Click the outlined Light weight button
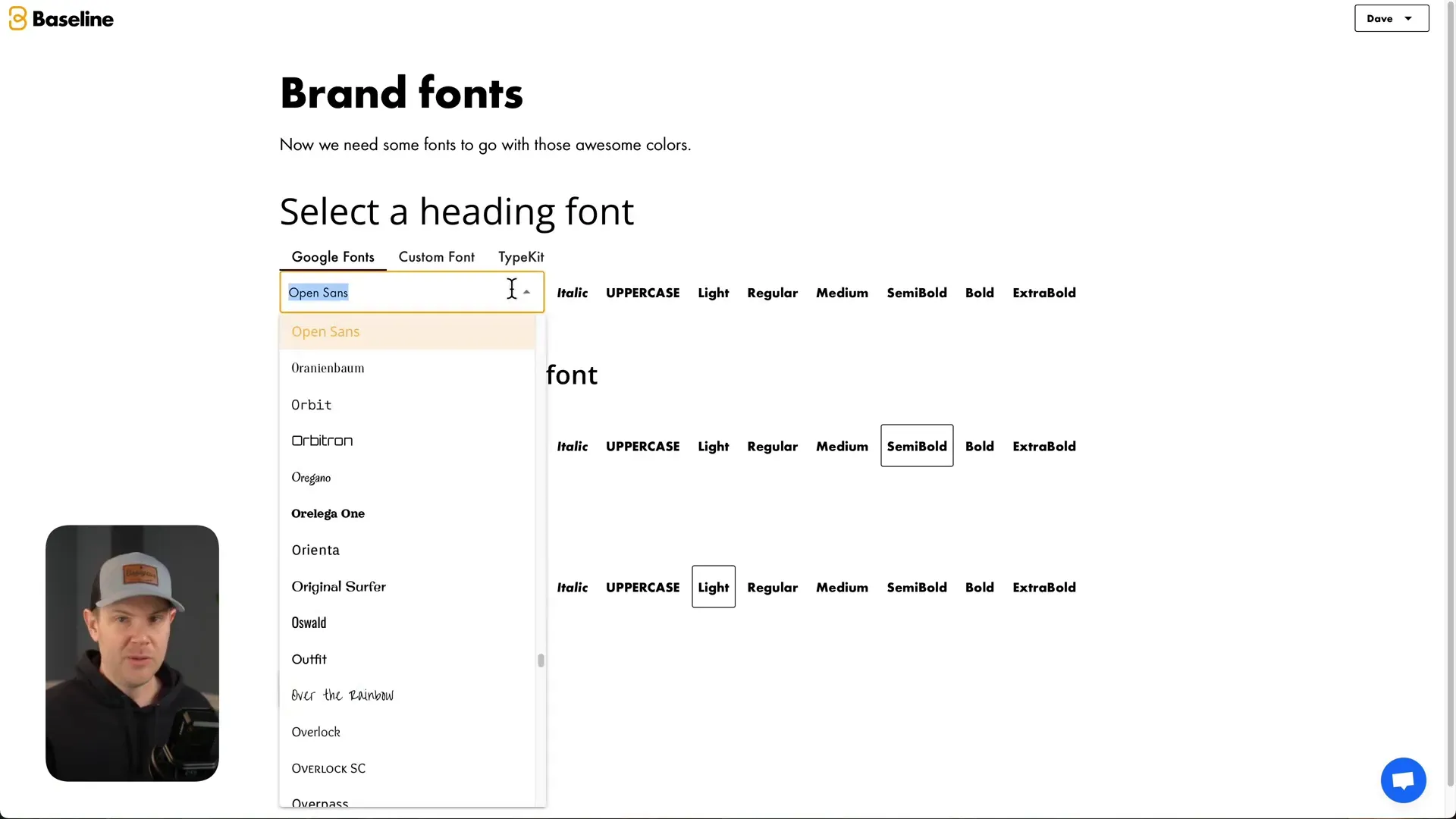Screen dimensions: 1456x819 (713, 587)
